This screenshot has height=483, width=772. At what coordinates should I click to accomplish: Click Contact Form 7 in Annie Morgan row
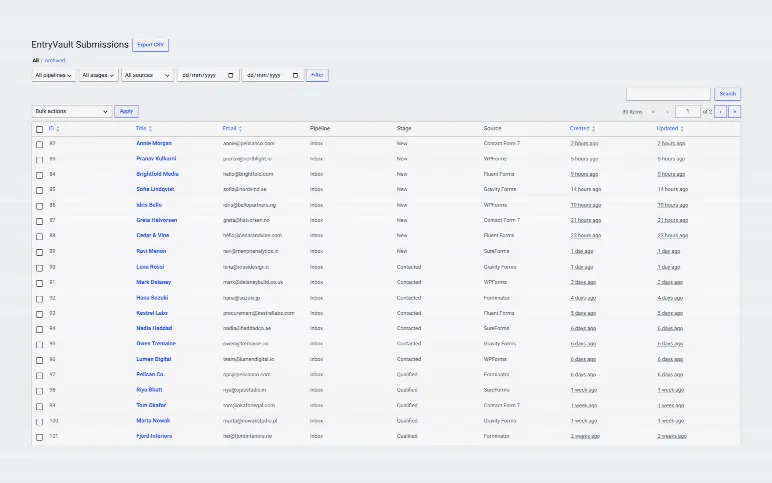pos(502,143)
